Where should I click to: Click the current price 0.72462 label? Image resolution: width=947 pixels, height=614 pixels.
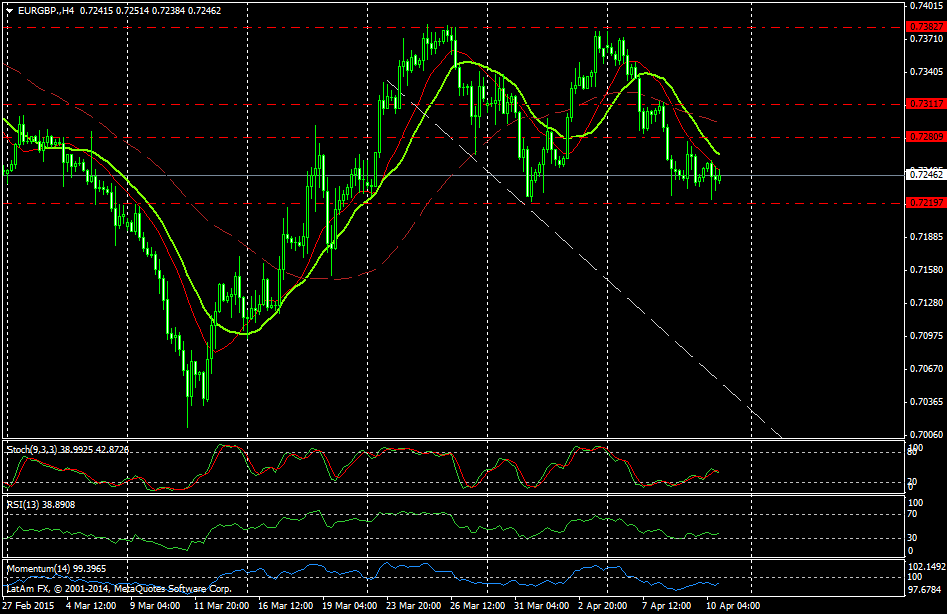point(925,176)
